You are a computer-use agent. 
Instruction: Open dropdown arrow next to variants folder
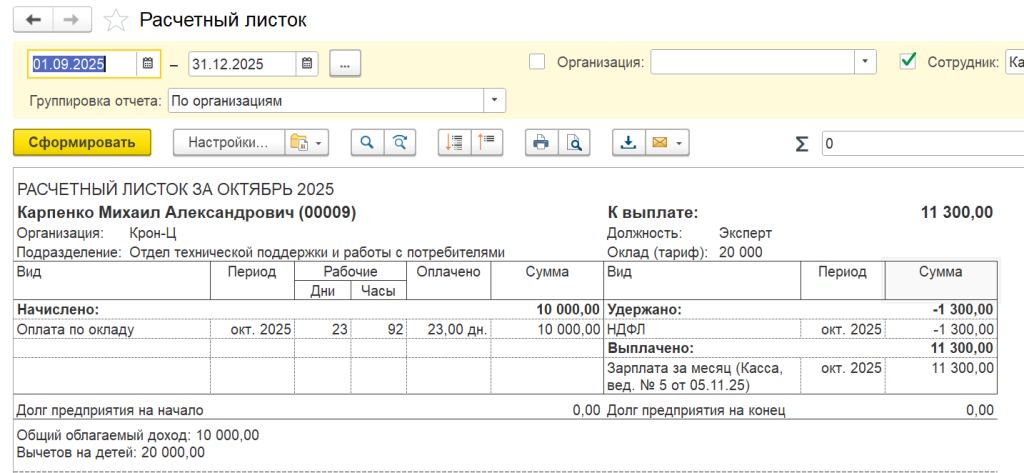[319, 142]
